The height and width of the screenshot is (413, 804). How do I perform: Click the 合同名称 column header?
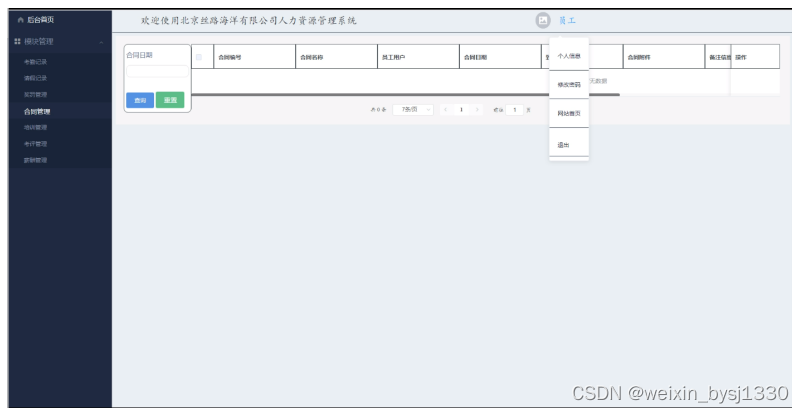point(336,57)
